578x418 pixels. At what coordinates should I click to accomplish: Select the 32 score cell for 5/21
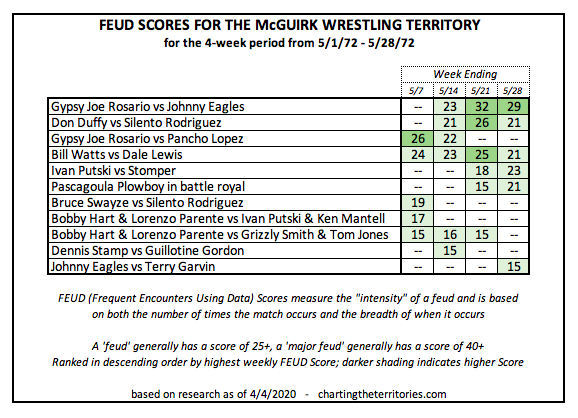tap(481, 107)
